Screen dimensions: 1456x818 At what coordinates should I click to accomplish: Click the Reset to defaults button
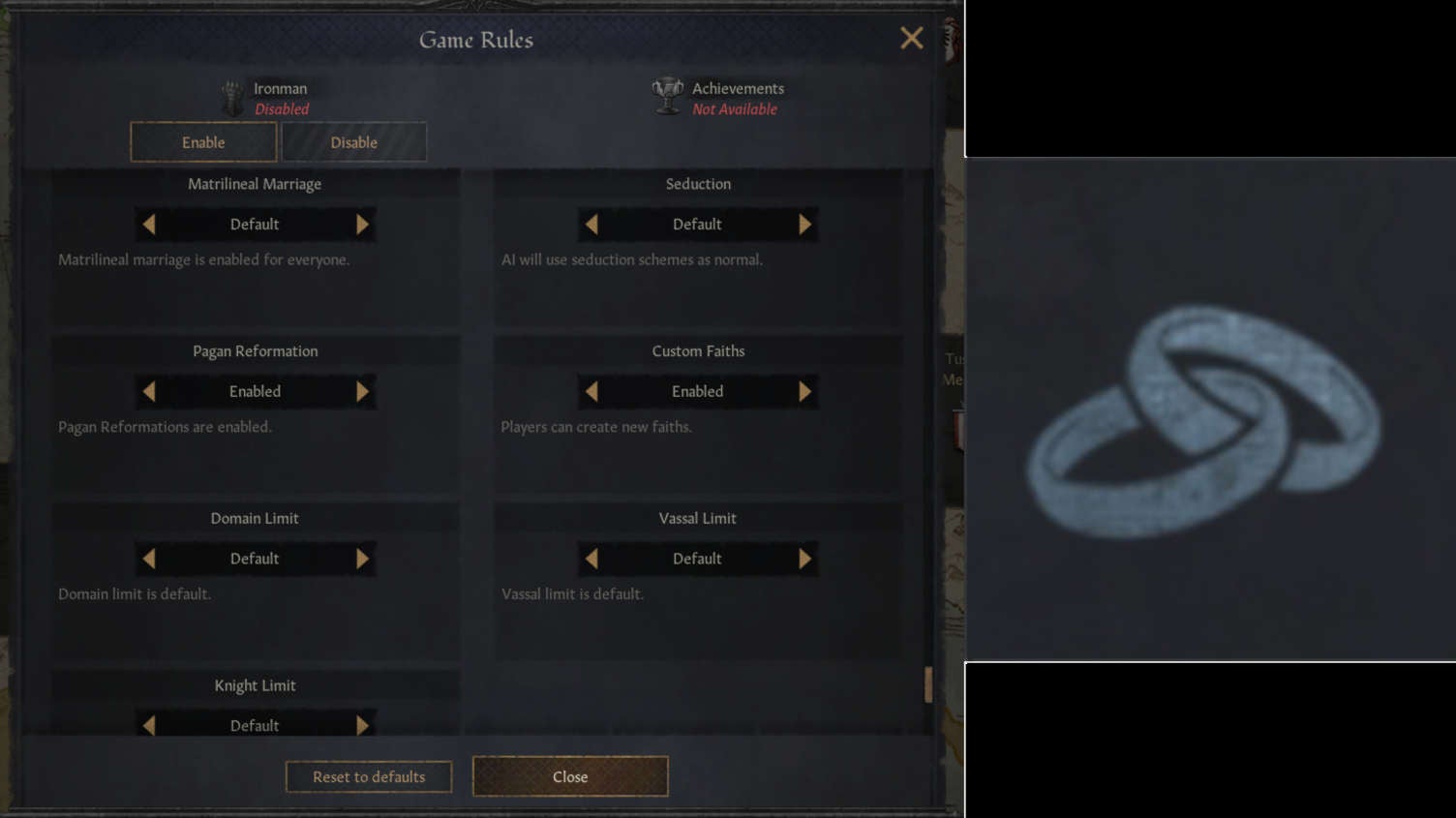(x=369, y=776)
